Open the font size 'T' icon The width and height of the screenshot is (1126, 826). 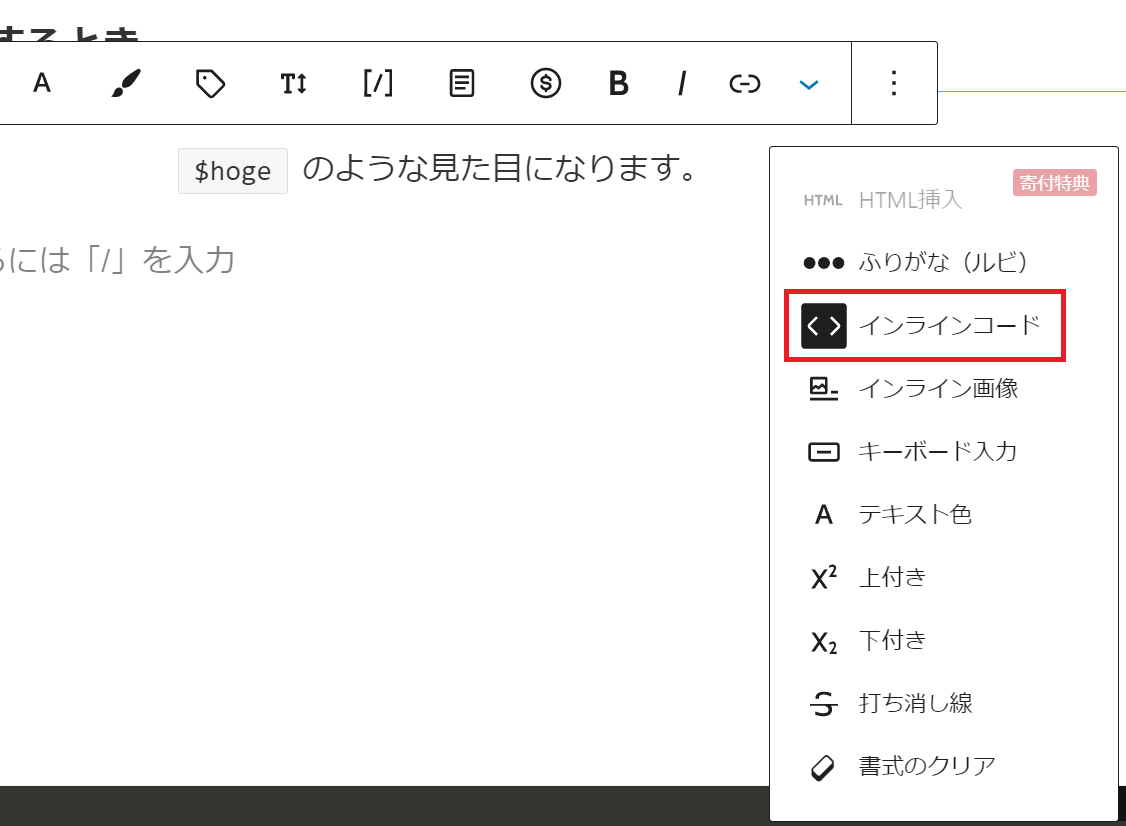coord(294,83)
